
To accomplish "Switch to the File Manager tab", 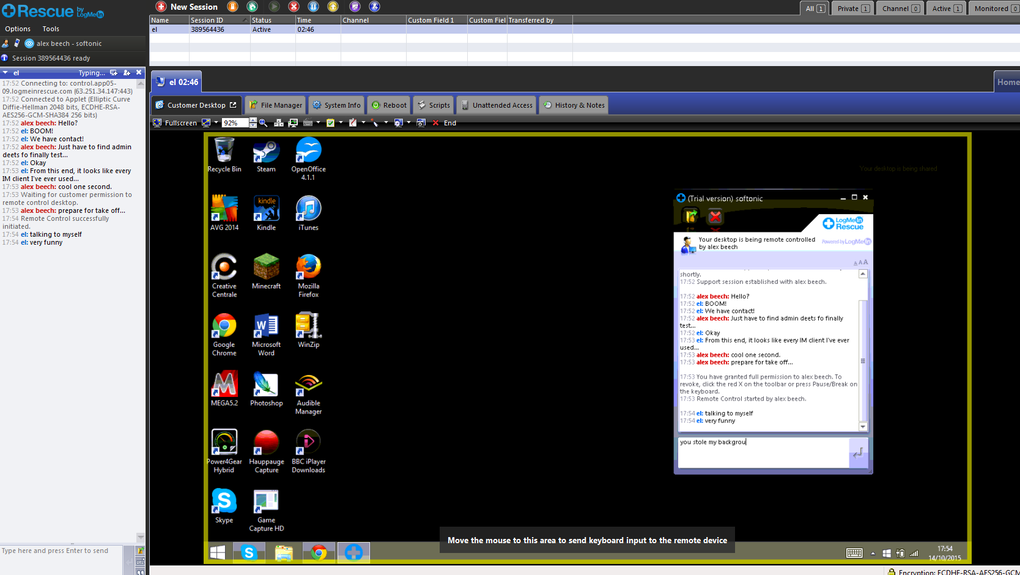I will coord(276,105).
